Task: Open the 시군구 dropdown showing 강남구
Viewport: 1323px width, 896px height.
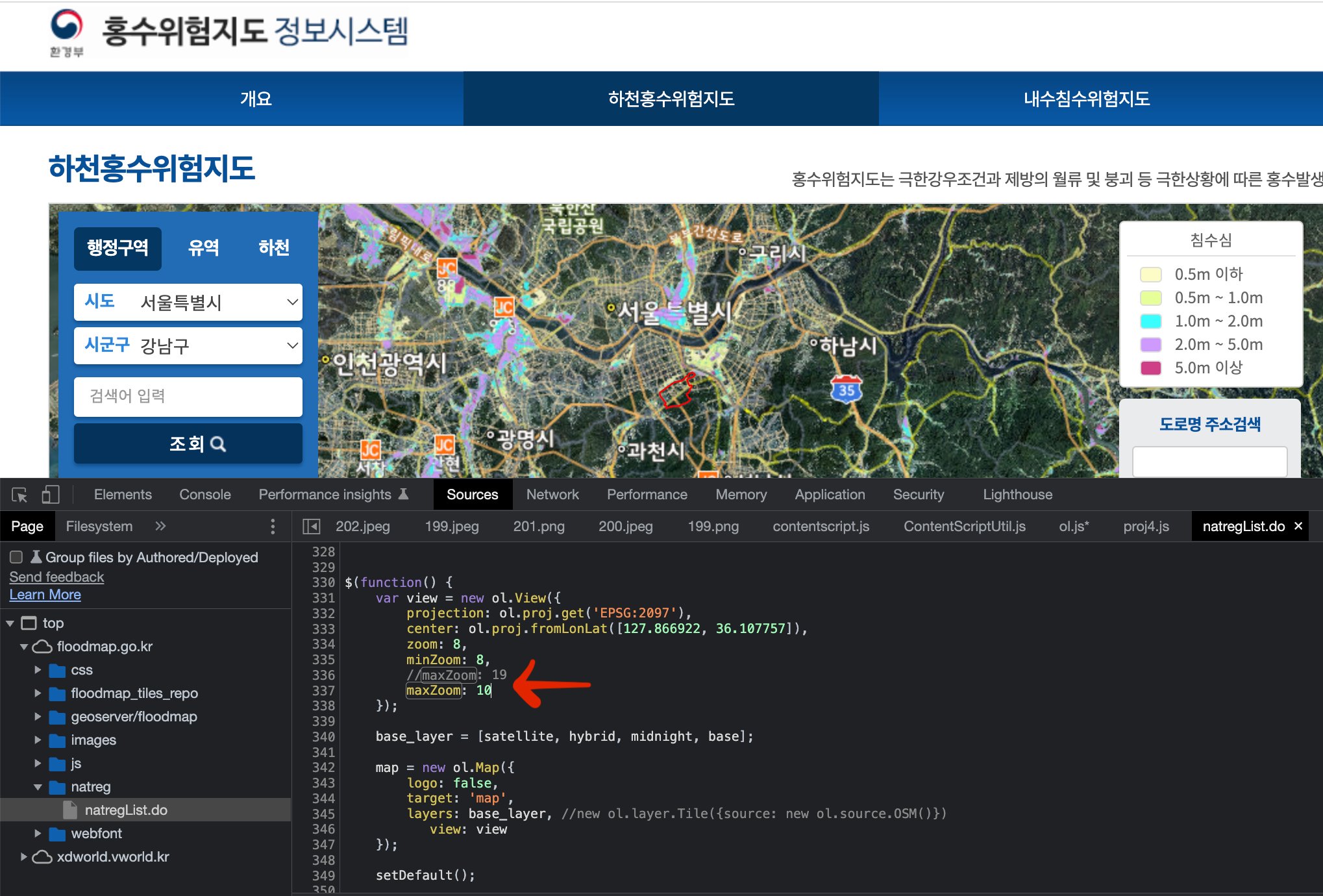Action: click(188, 346)
